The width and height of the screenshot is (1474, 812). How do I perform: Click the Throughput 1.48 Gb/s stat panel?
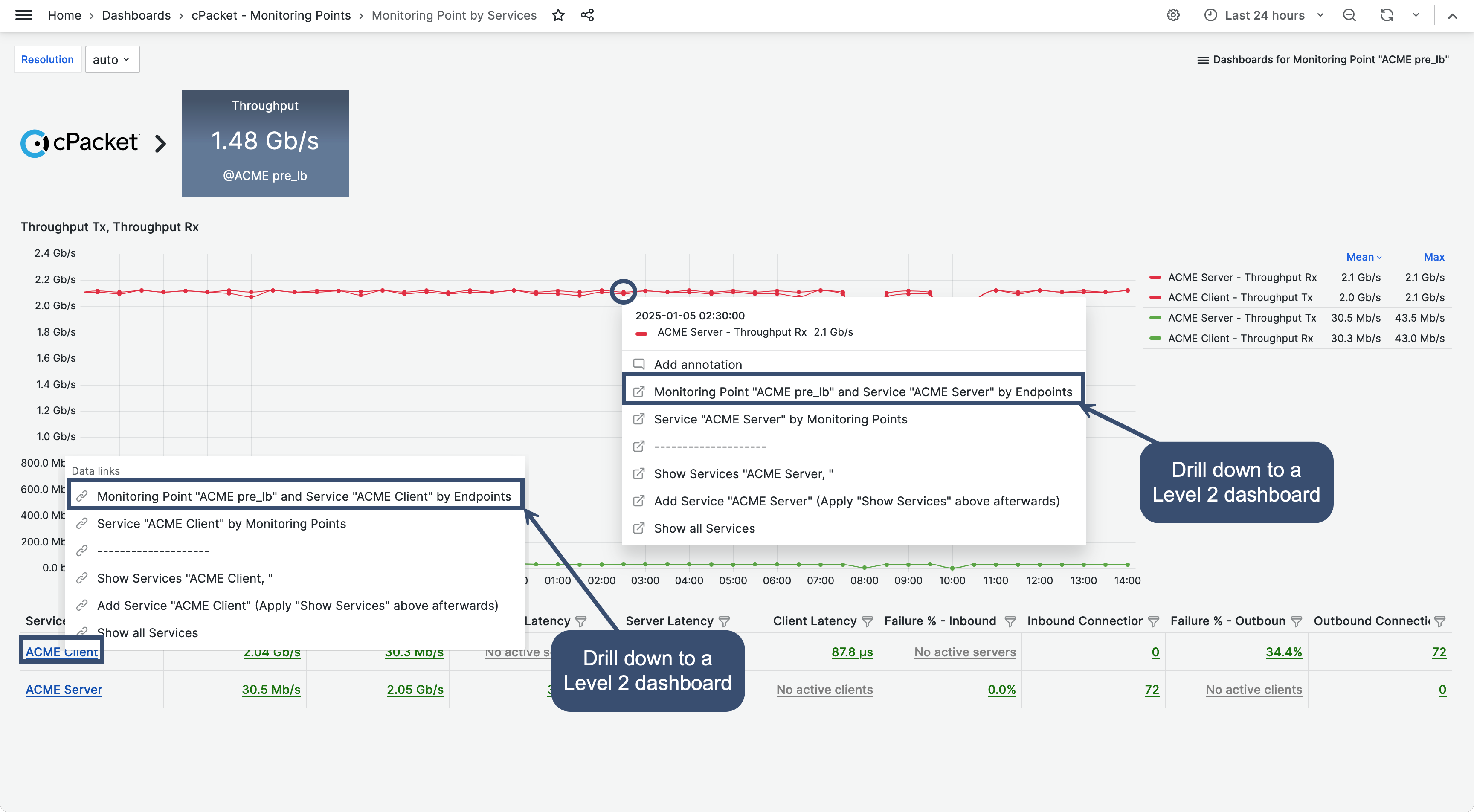pyautogui.click(x=265, y=144)
